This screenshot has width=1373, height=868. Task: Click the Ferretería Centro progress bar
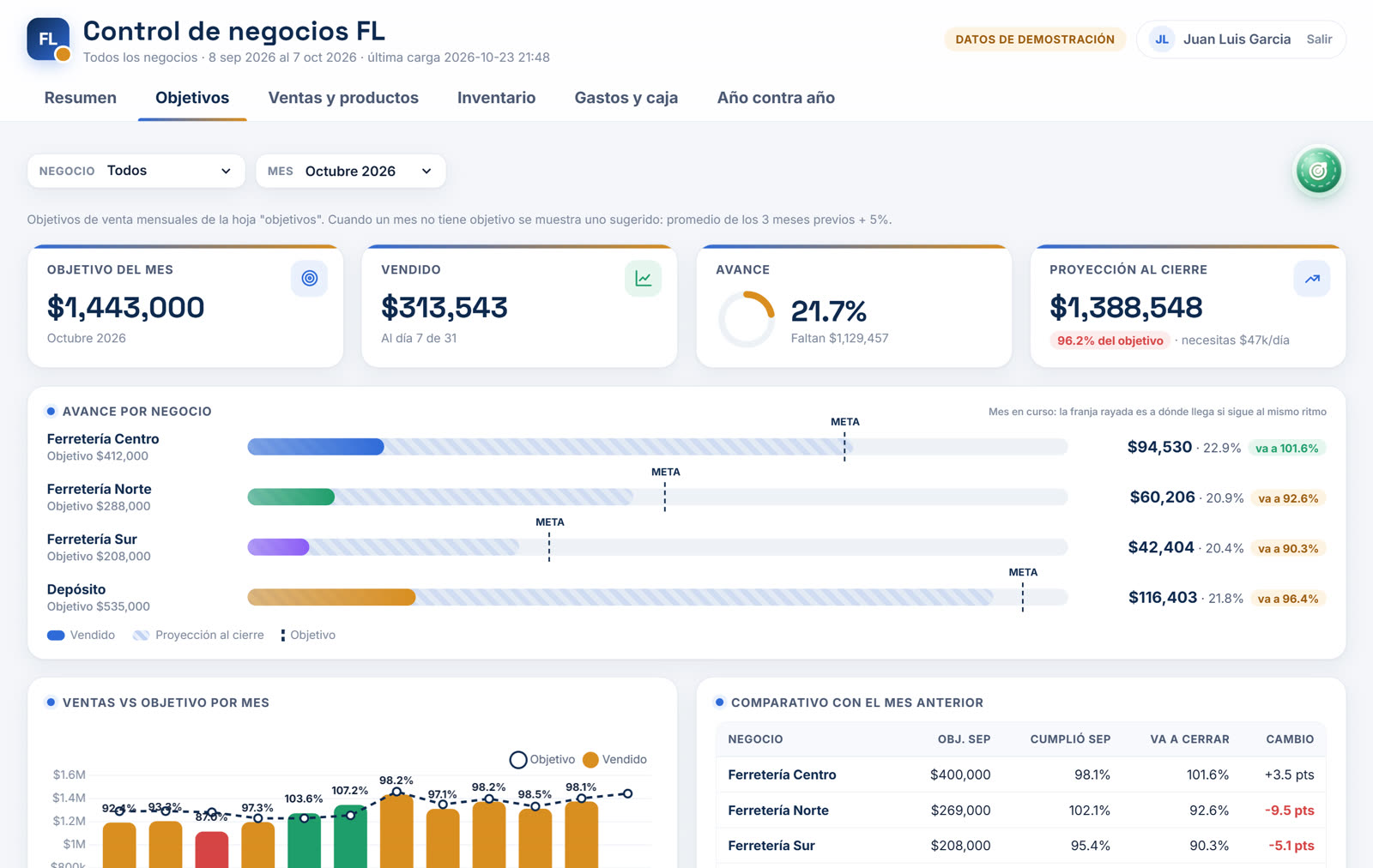[x=657, y=447]
